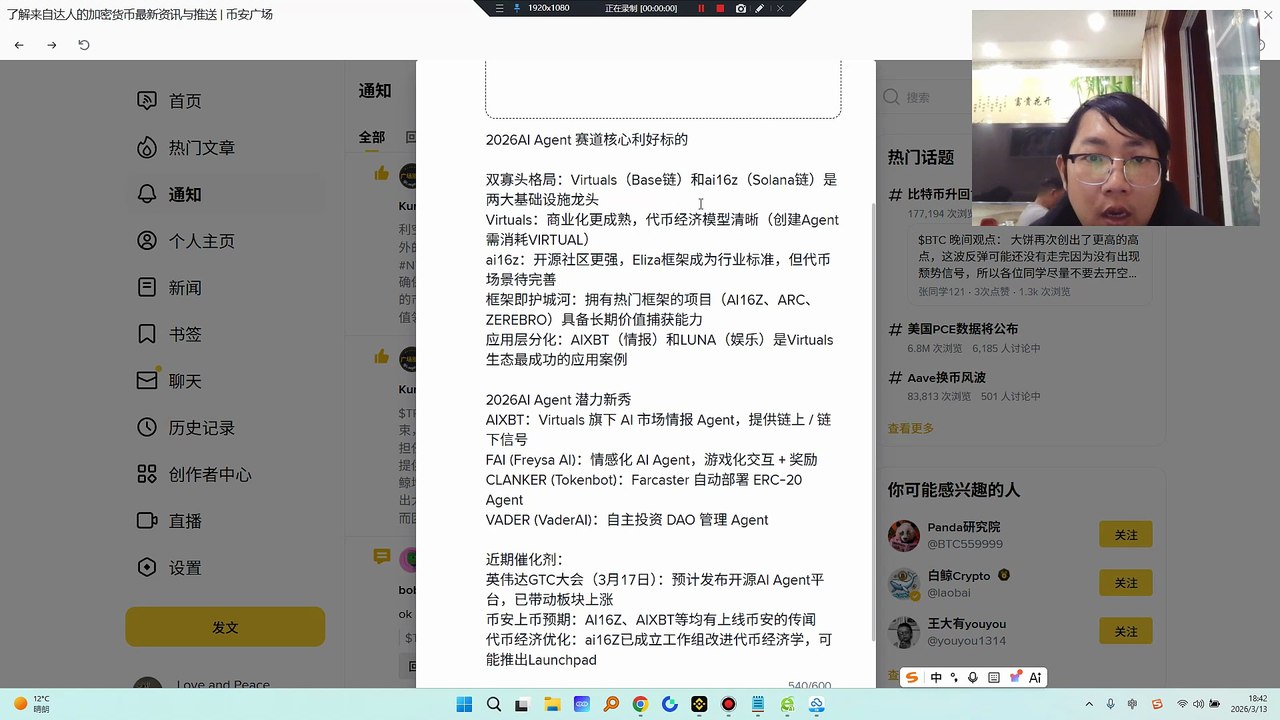
Task: Open Chrome from the taskbar
Action: click(x=640, y=704)
